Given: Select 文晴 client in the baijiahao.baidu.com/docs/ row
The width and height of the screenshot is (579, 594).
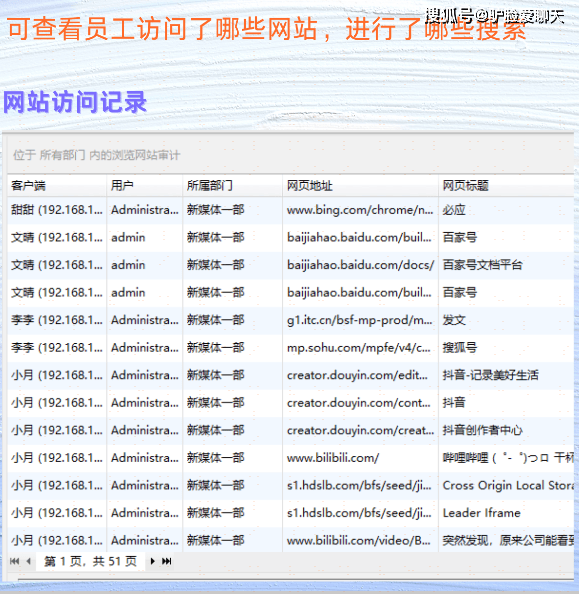Looking at the screenshot, I should click(x=57, y=265).
